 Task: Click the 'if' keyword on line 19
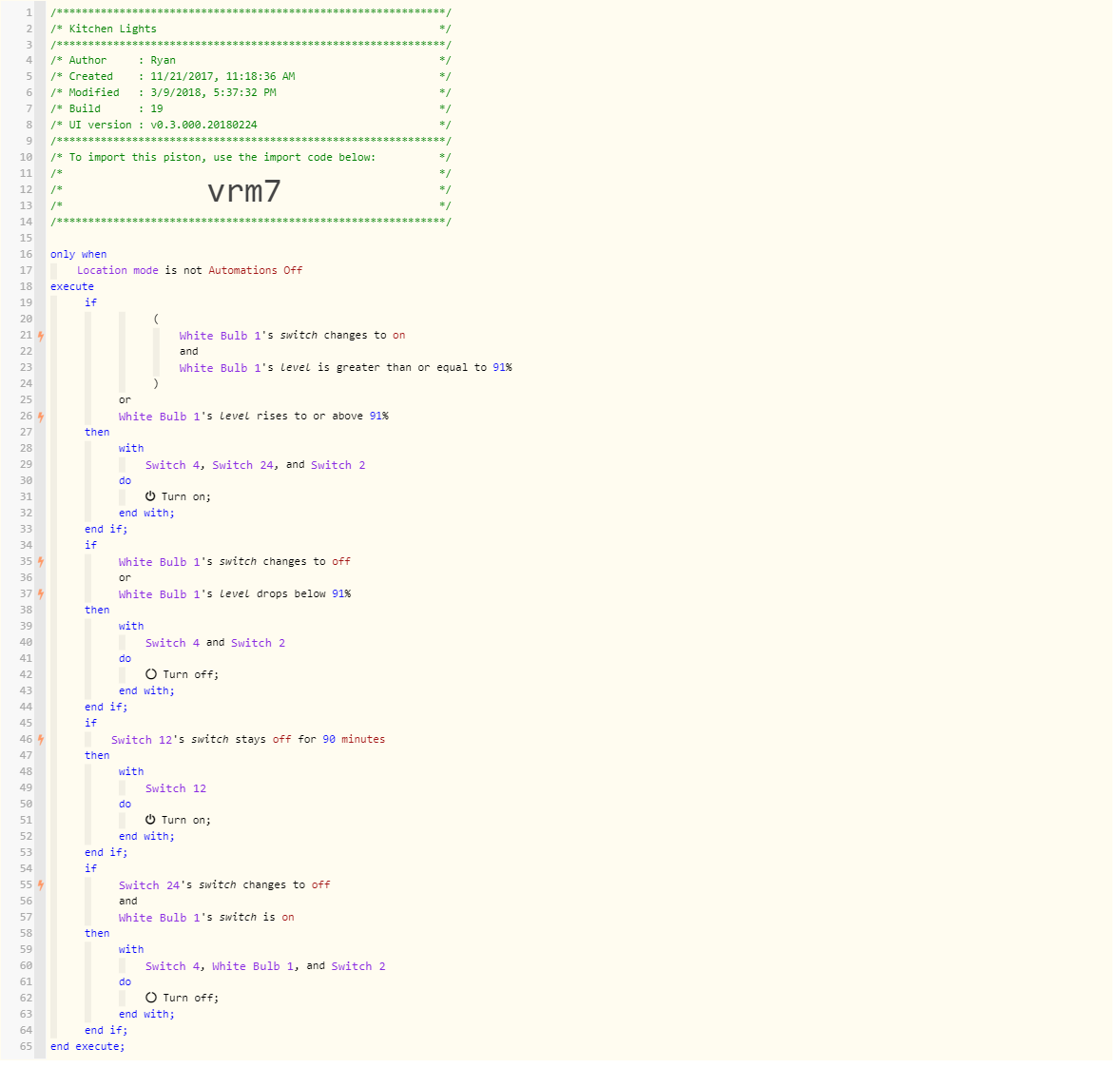pyautogui.click(x=90, y=302)
